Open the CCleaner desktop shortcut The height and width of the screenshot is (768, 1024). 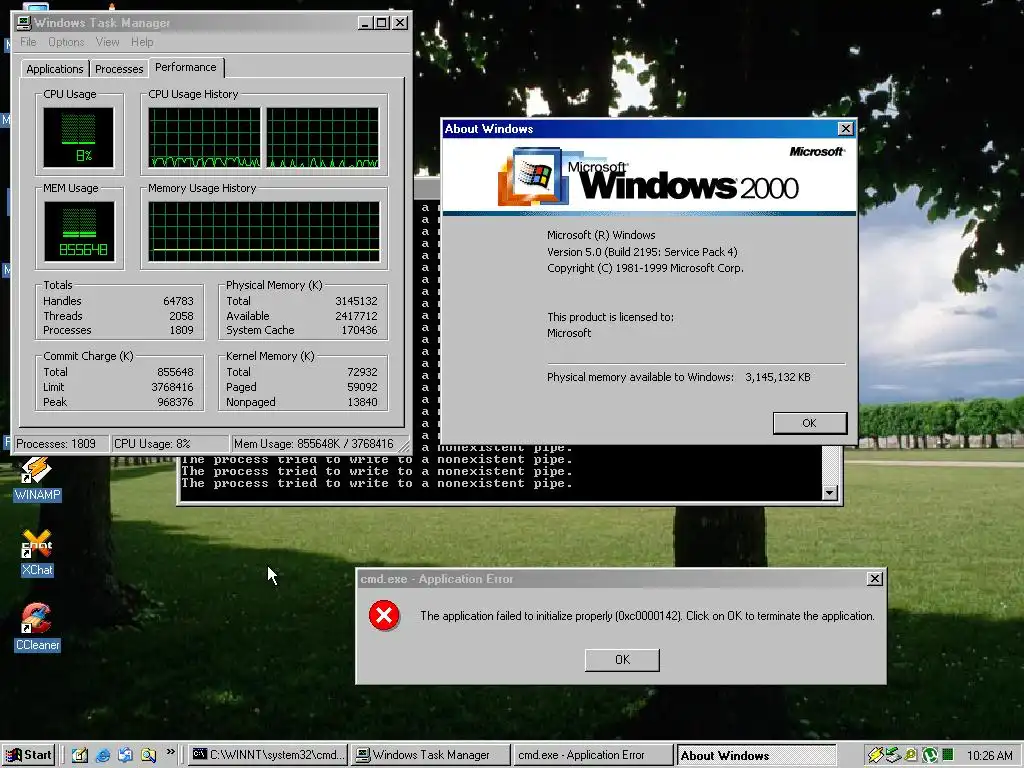pos(37,627)
